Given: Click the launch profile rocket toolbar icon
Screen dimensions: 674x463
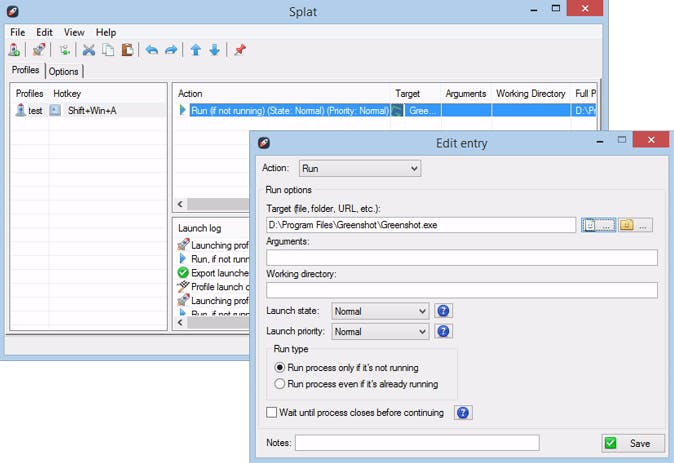Looking at the screenshot, I should coord(39,50).
